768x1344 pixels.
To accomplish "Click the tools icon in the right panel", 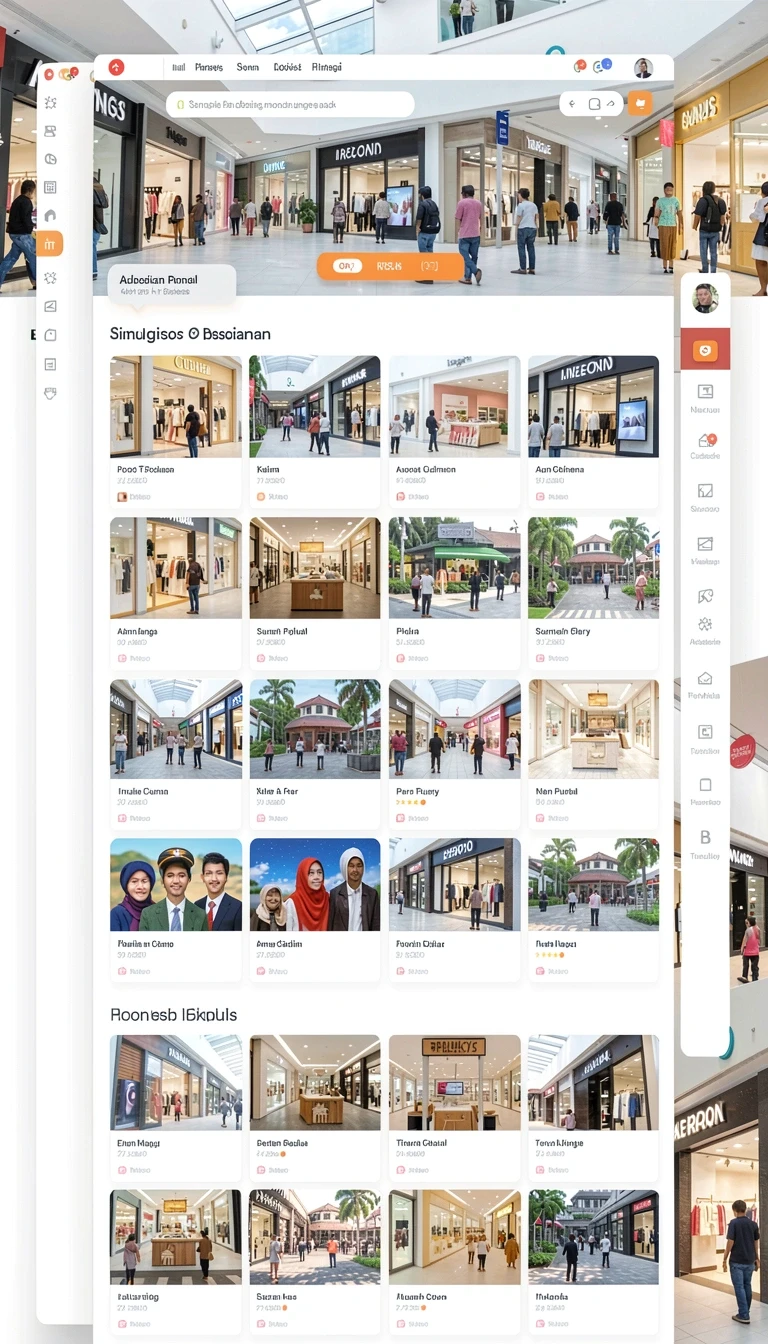I will tap(706, 596).
